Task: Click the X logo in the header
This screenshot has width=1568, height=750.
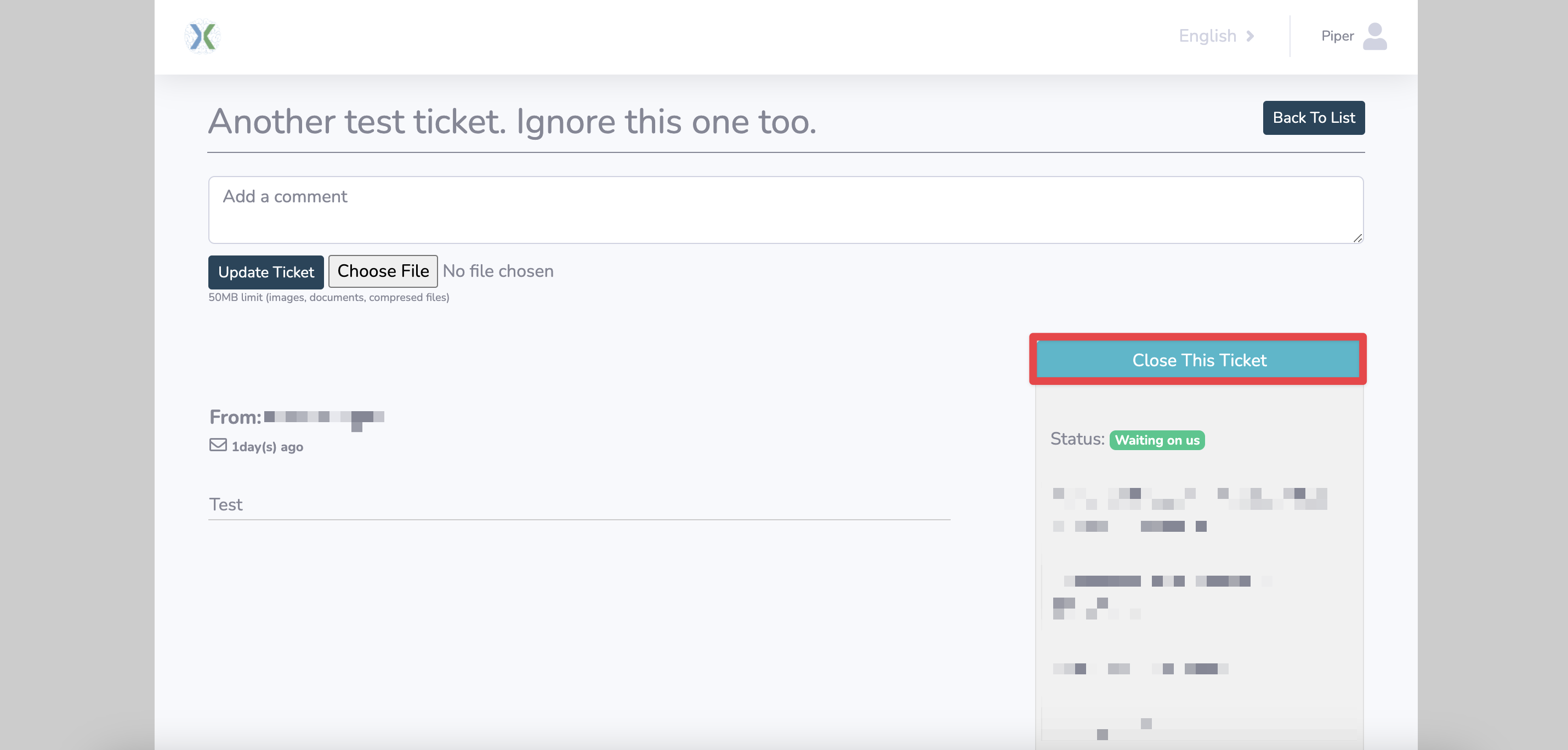Action: click(202, 37)
